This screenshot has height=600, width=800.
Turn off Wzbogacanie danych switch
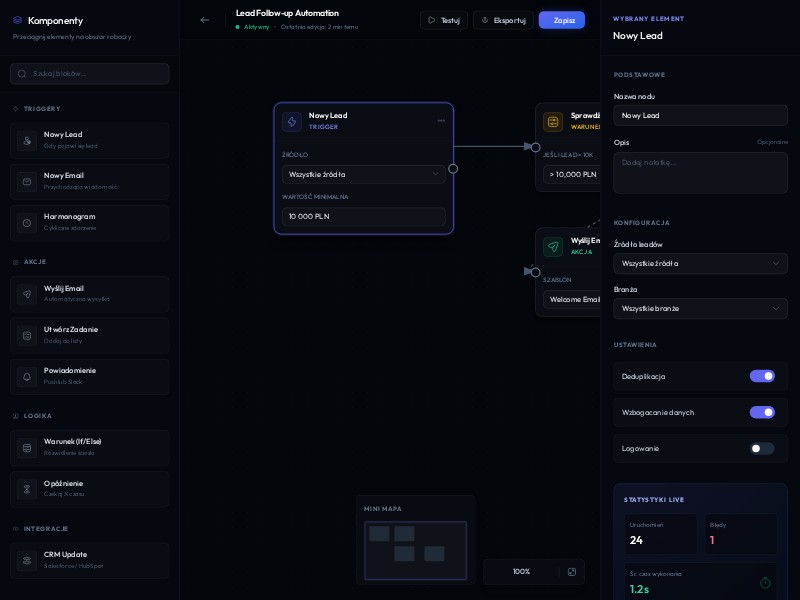tap(762, 412)
